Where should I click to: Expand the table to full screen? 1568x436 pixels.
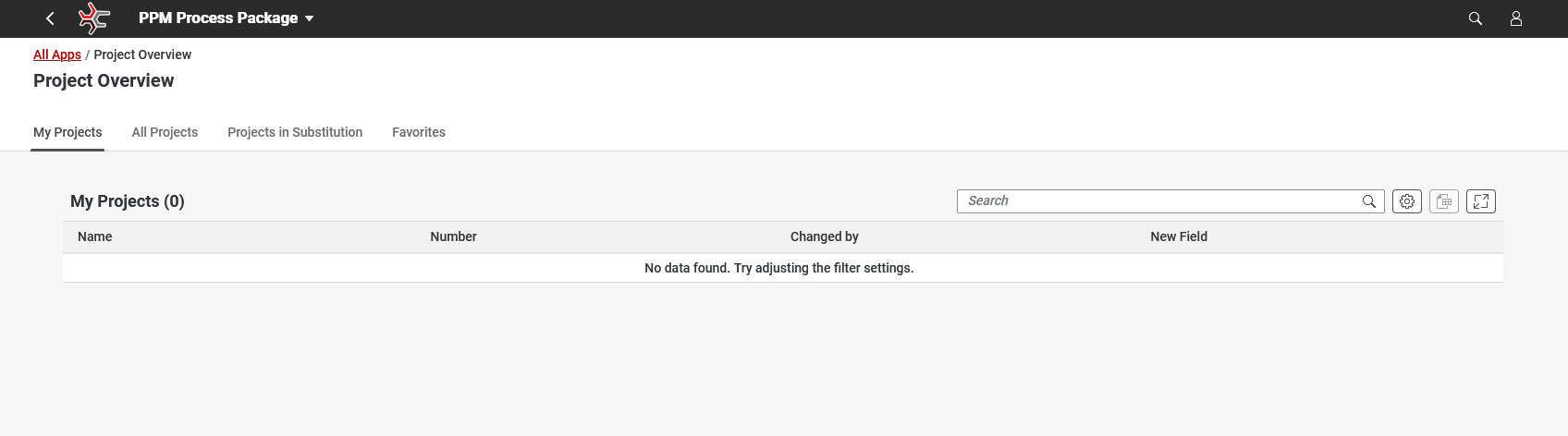click(1481, 201)
